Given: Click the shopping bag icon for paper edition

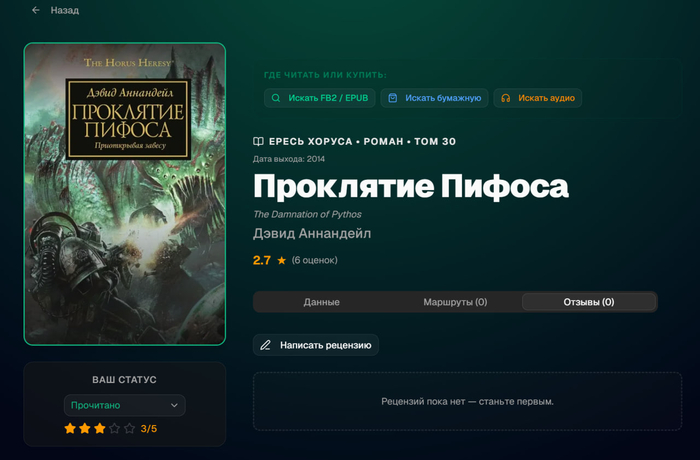Looking at the screenshot, I should coord(392,98).
